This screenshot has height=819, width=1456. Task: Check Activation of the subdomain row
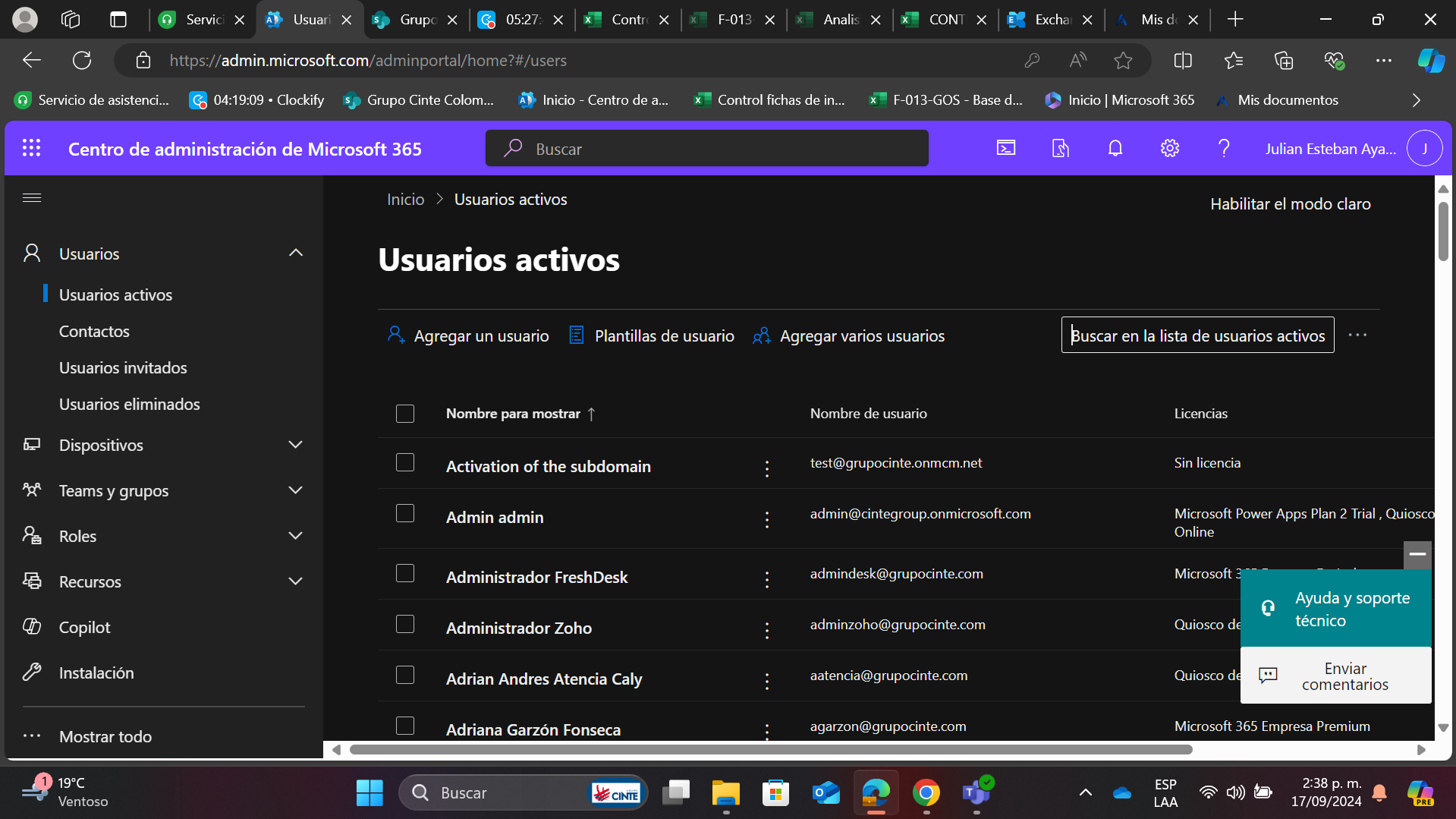[405, 462]
